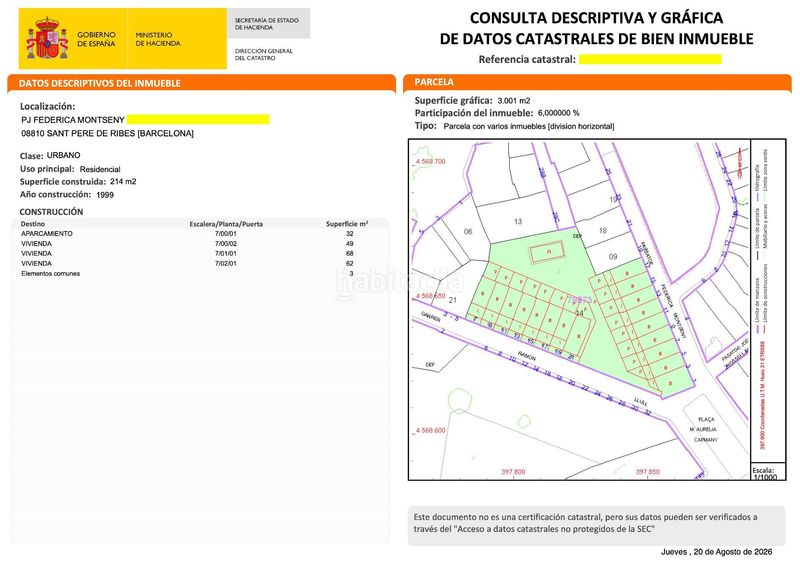Click the 'PARCELA' section header
Screen dimensions: 800x565
(x=434, y=82)
